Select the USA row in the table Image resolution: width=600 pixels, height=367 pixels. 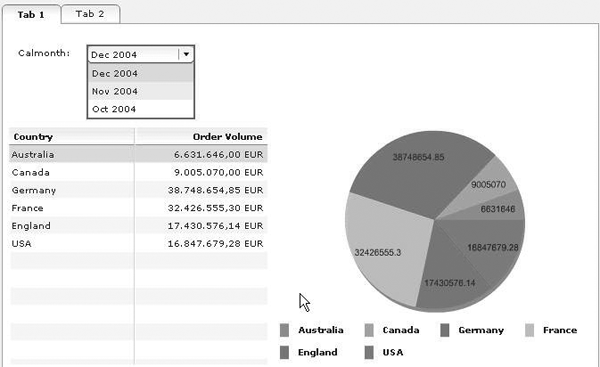tap(138, 243)
